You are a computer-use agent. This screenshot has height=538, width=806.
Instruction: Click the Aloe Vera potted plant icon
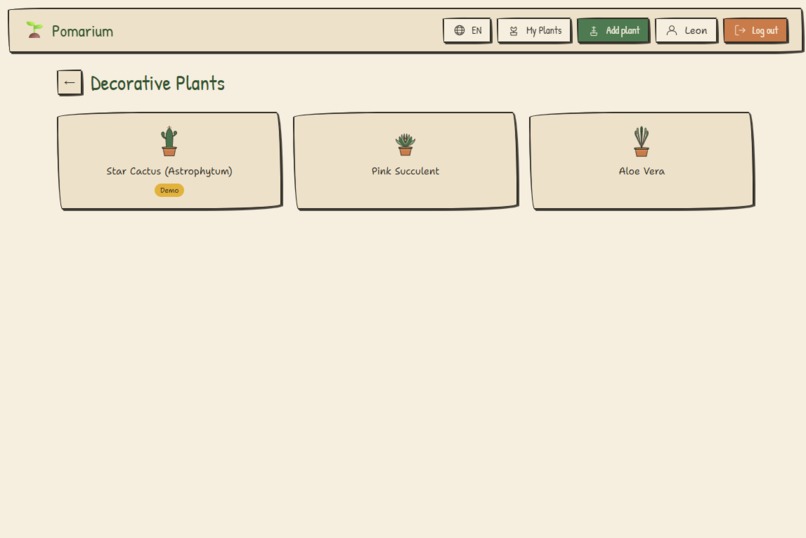[641, 141]
